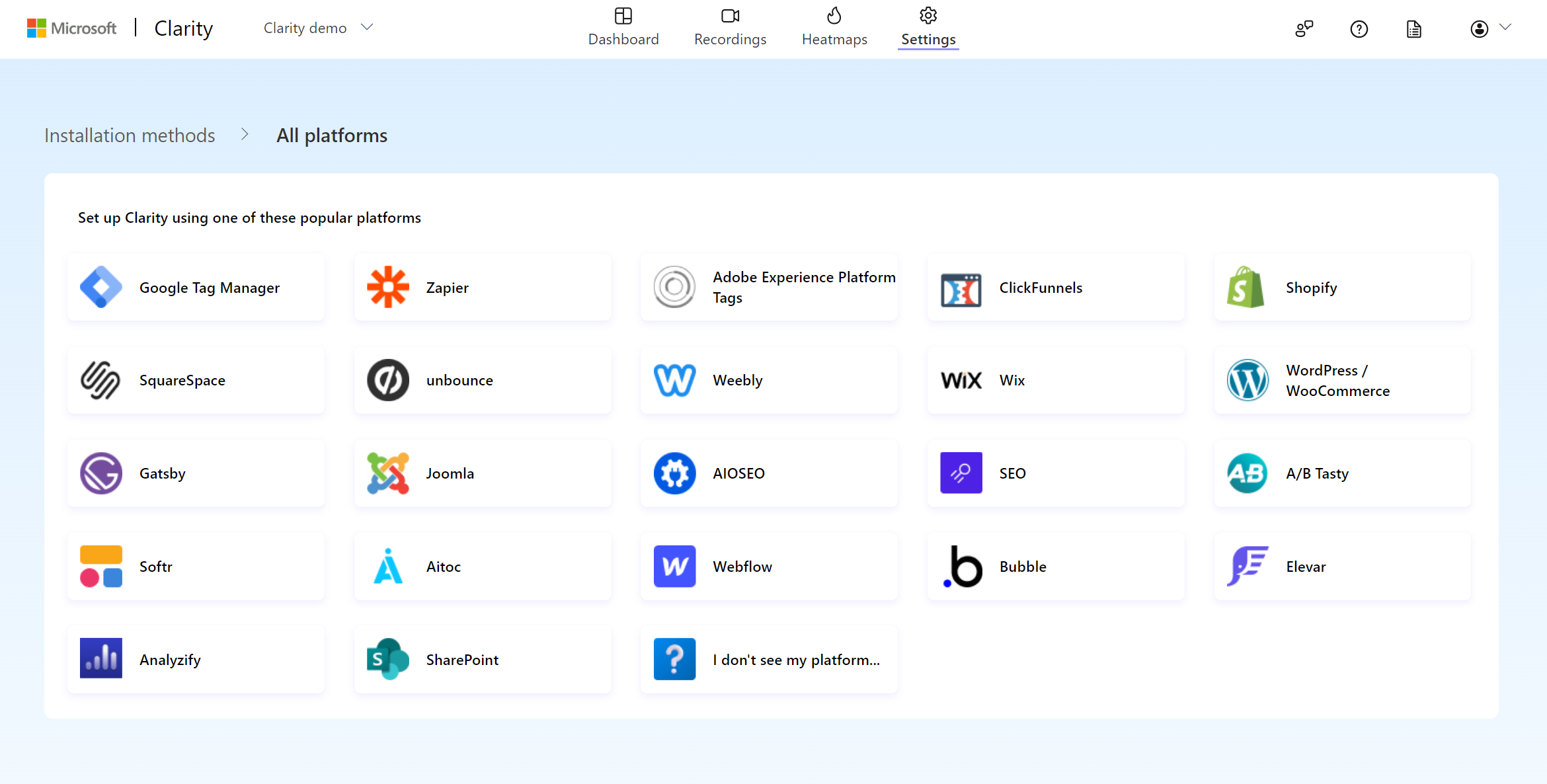Screen dimensions: 1547x784
Task: Choose the Analyzify platform label
Action: (170, 660)
